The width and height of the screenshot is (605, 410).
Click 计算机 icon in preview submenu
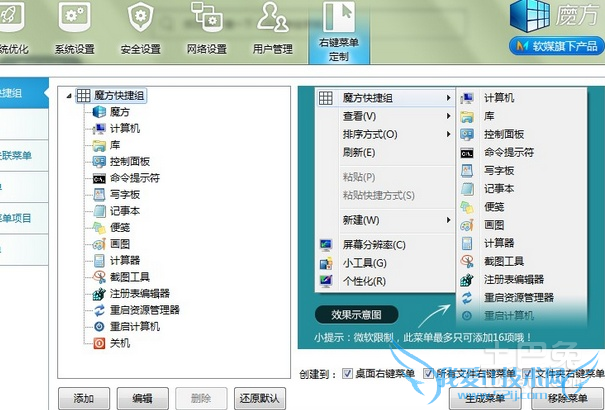coord(467,98)
